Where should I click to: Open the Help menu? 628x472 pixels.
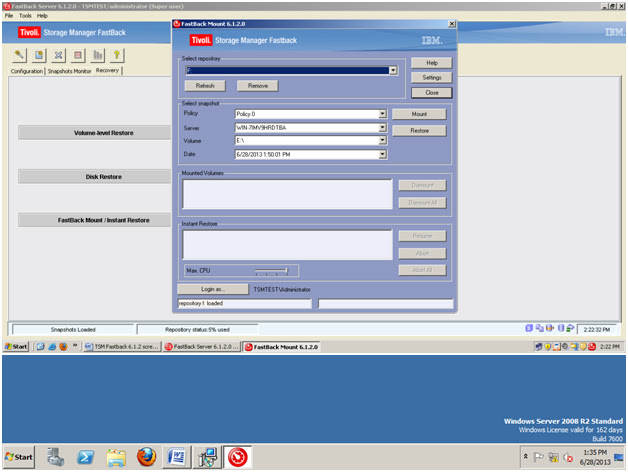[42, 16]
